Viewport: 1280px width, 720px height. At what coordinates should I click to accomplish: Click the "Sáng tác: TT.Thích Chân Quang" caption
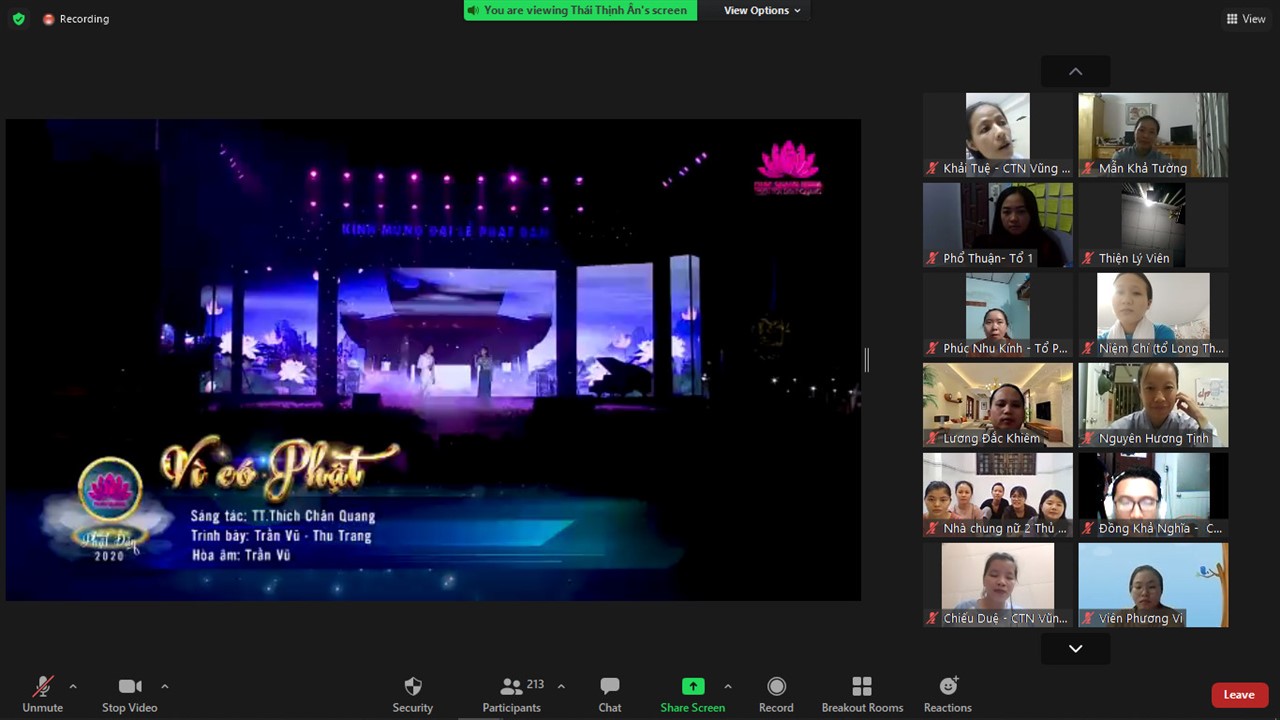[283, 516]
